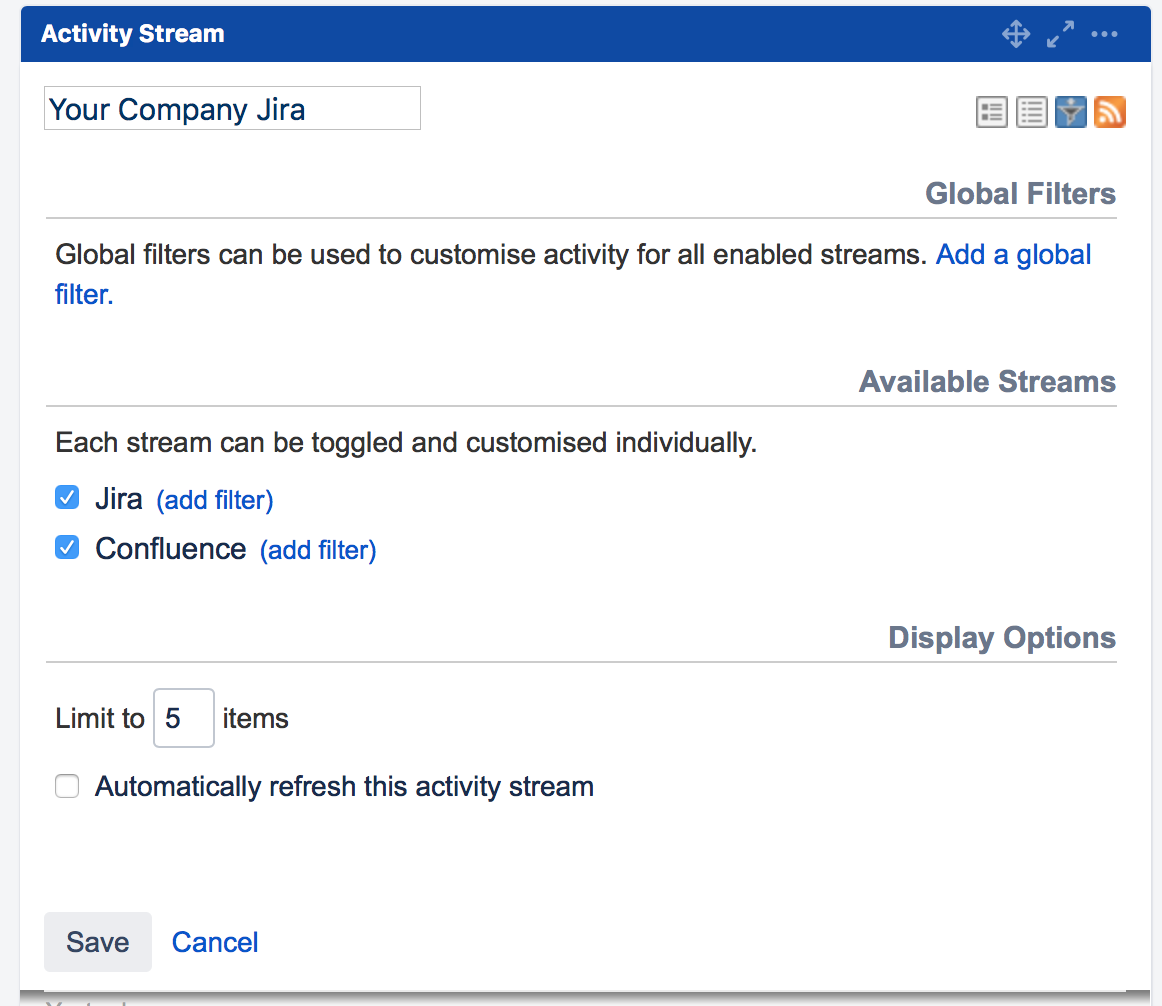Uncheck the Jira stream checkbox
This screenshot has height=1006, width=1162.
[66, 497]
